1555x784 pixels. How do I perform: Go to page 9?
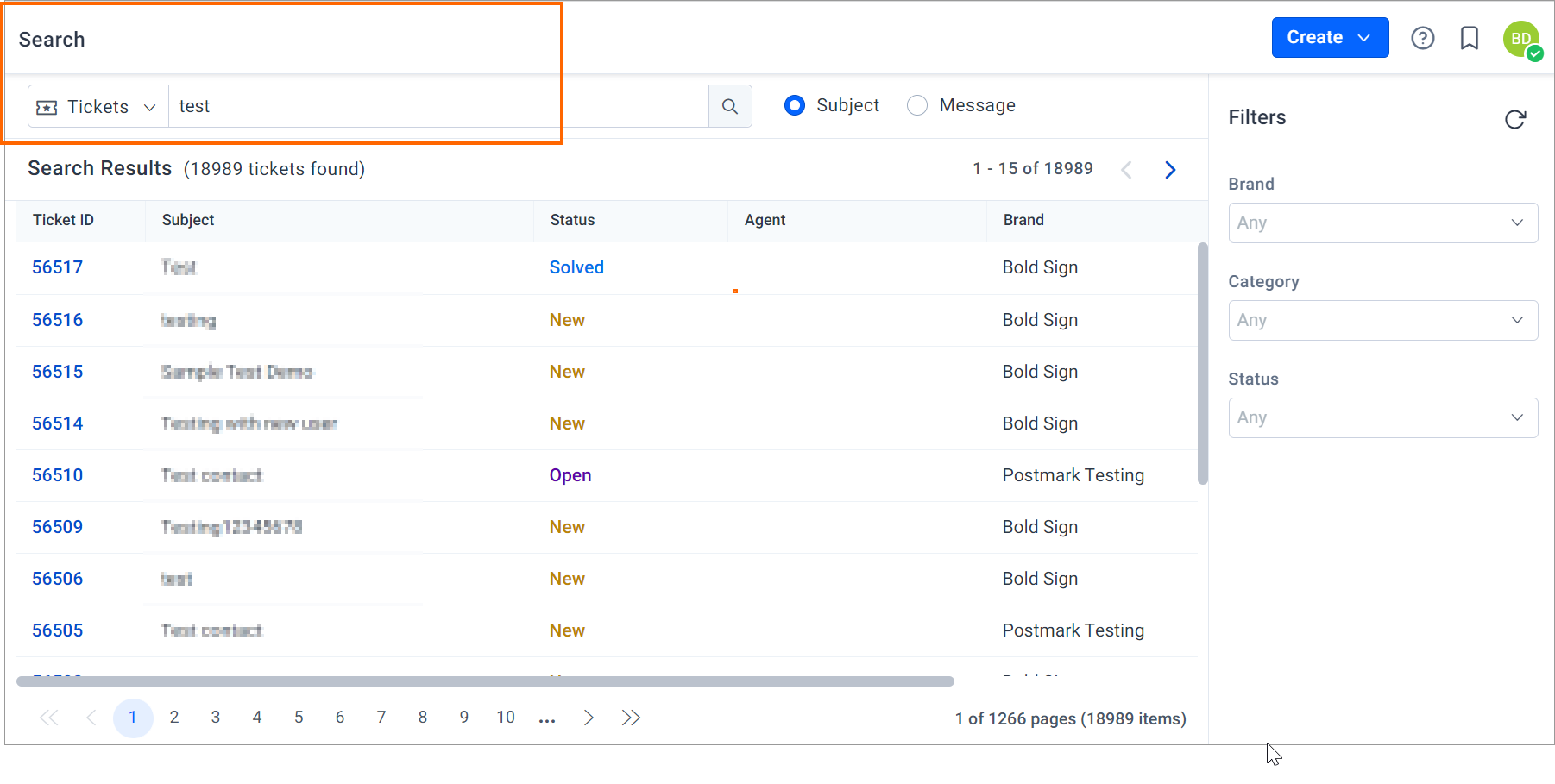(464, 718)
